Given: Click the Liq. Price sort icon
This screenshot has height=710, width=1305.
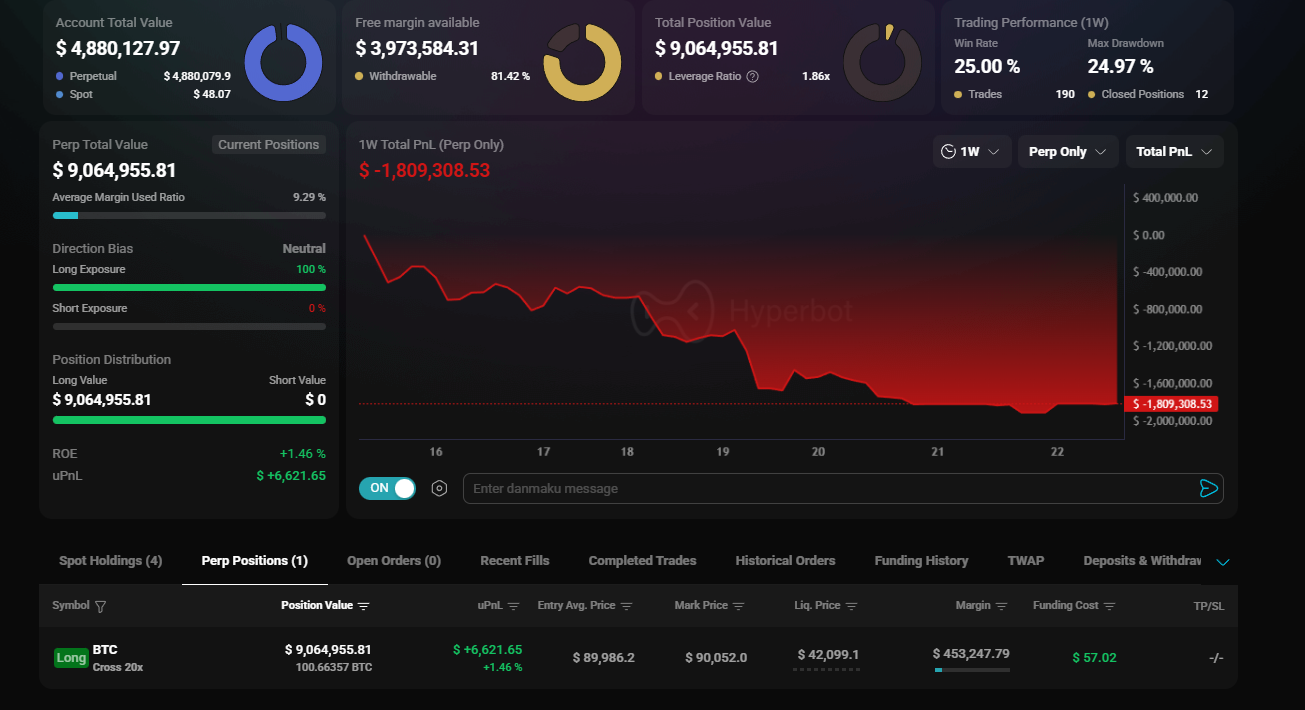Looking at the screenshot, I should (851, 606).
